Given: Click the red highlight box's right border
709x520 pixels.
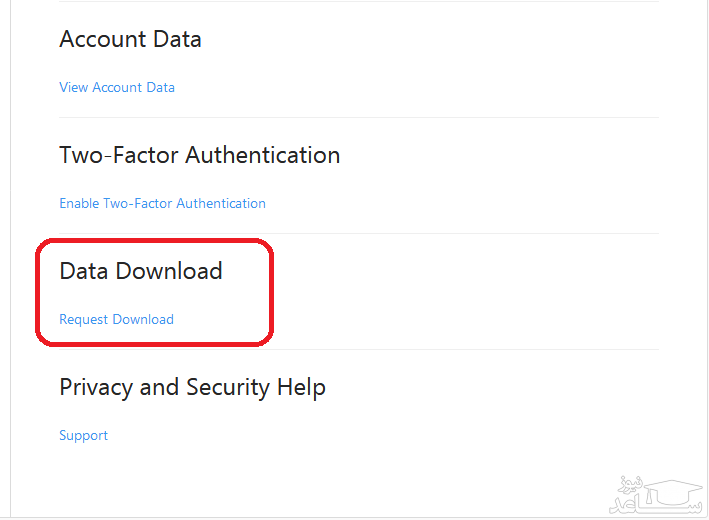Looking at the screenshot, I should (x=273, y=292).
